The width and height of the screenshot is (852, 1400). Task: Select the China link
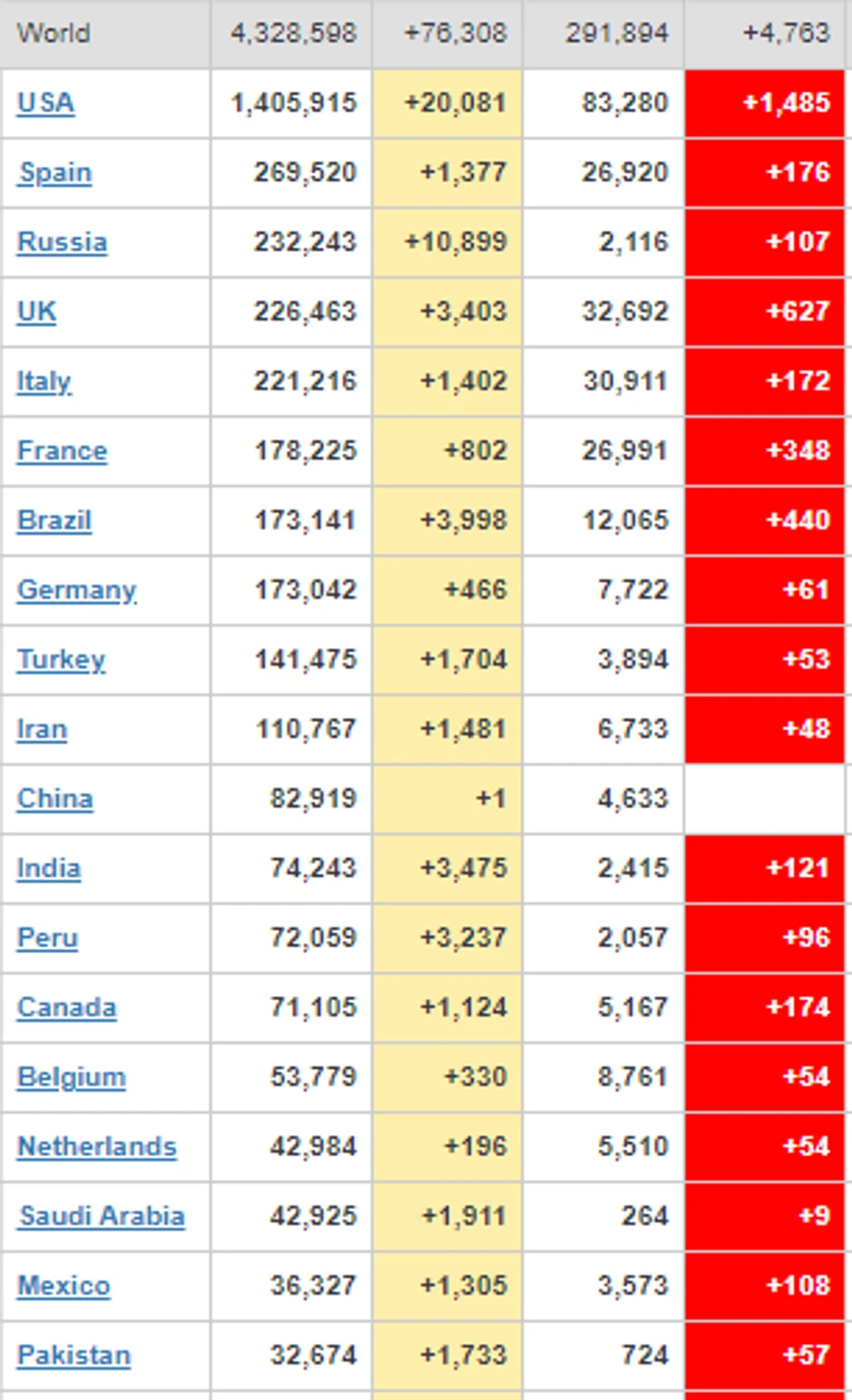54,799
